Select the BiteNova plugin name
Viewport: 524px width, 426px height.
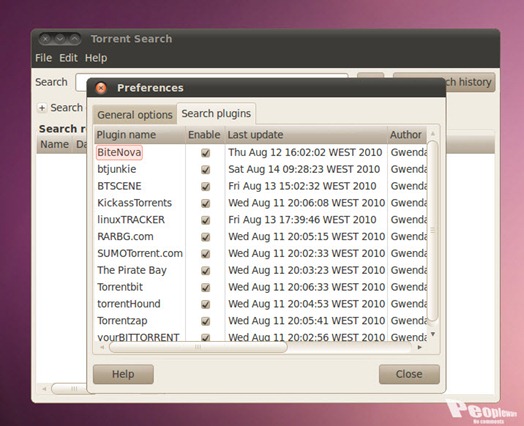click(119, 152)
